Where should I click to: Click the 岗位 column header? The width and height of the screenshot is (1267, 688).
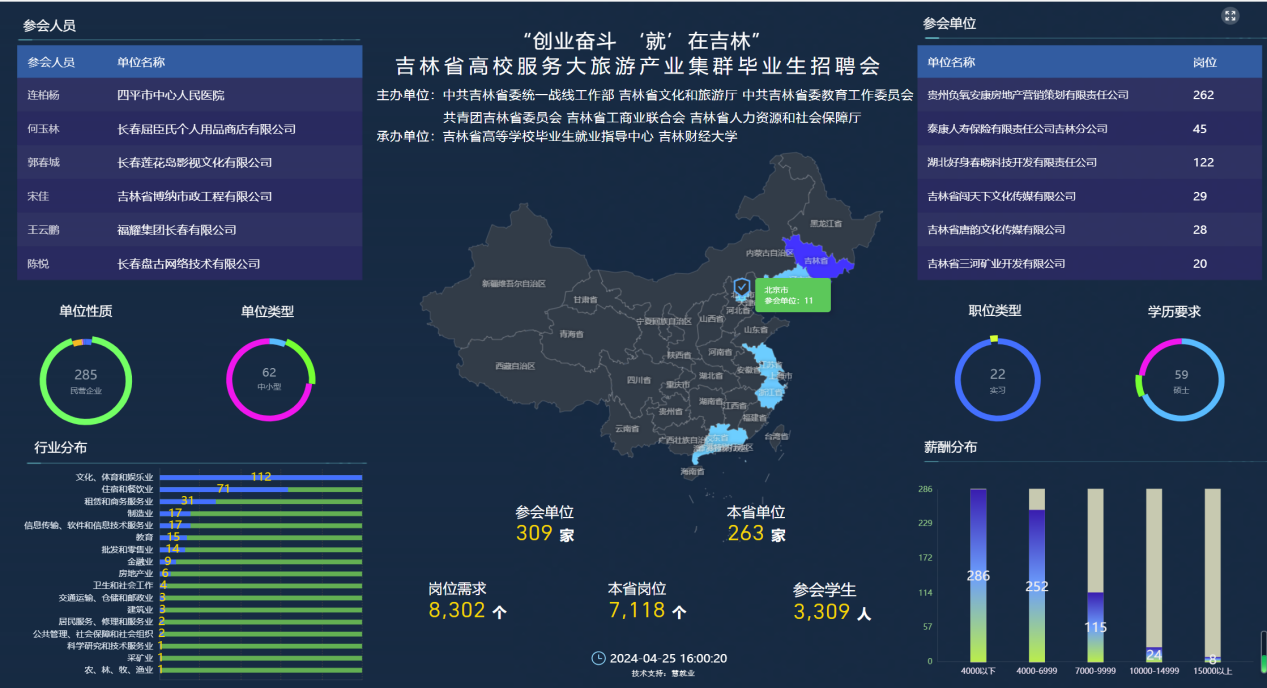(1205, 62)
